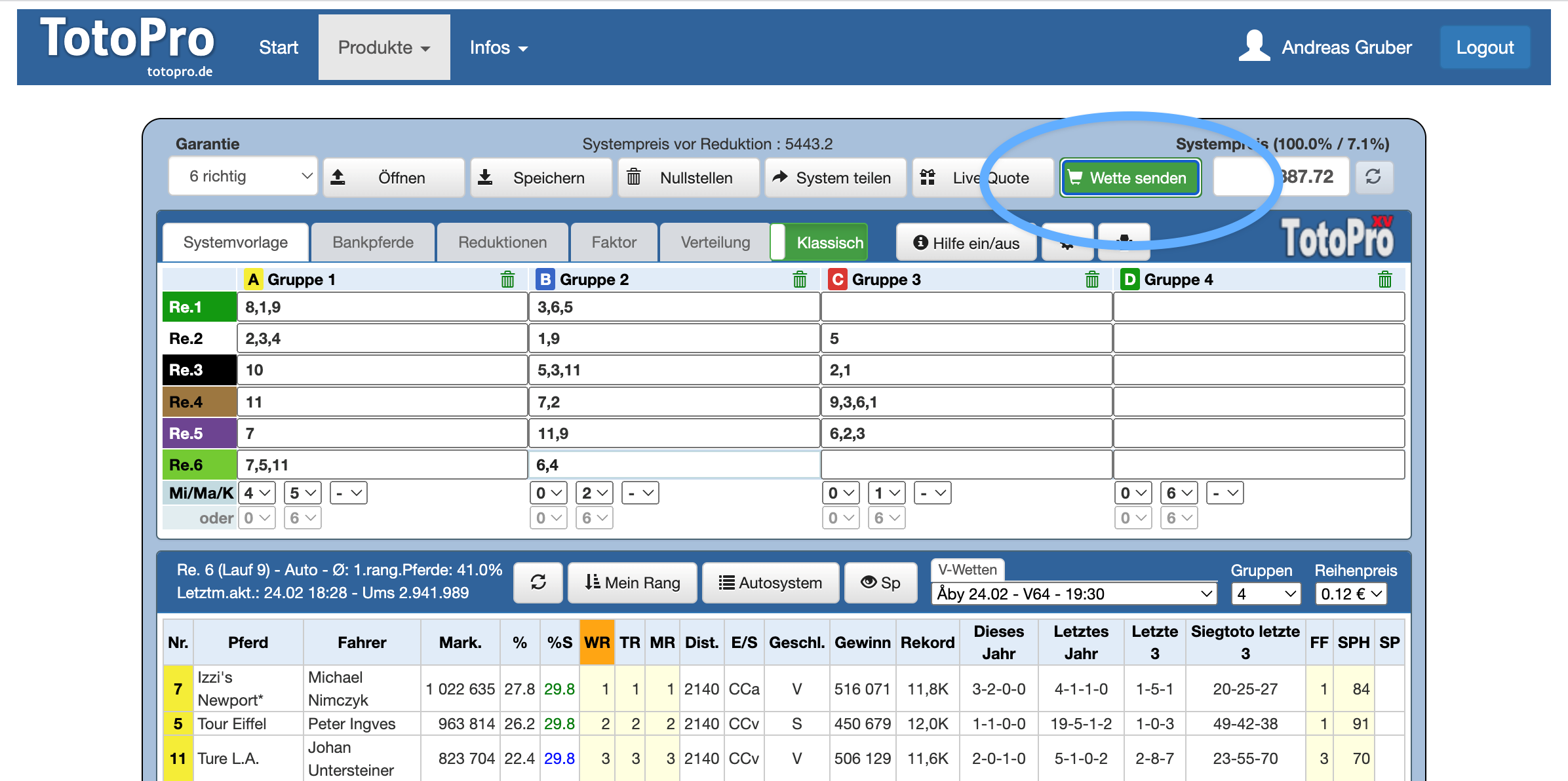
Task: Click the trash icon for Gruppe 3
Action: tap(1092, 280)
